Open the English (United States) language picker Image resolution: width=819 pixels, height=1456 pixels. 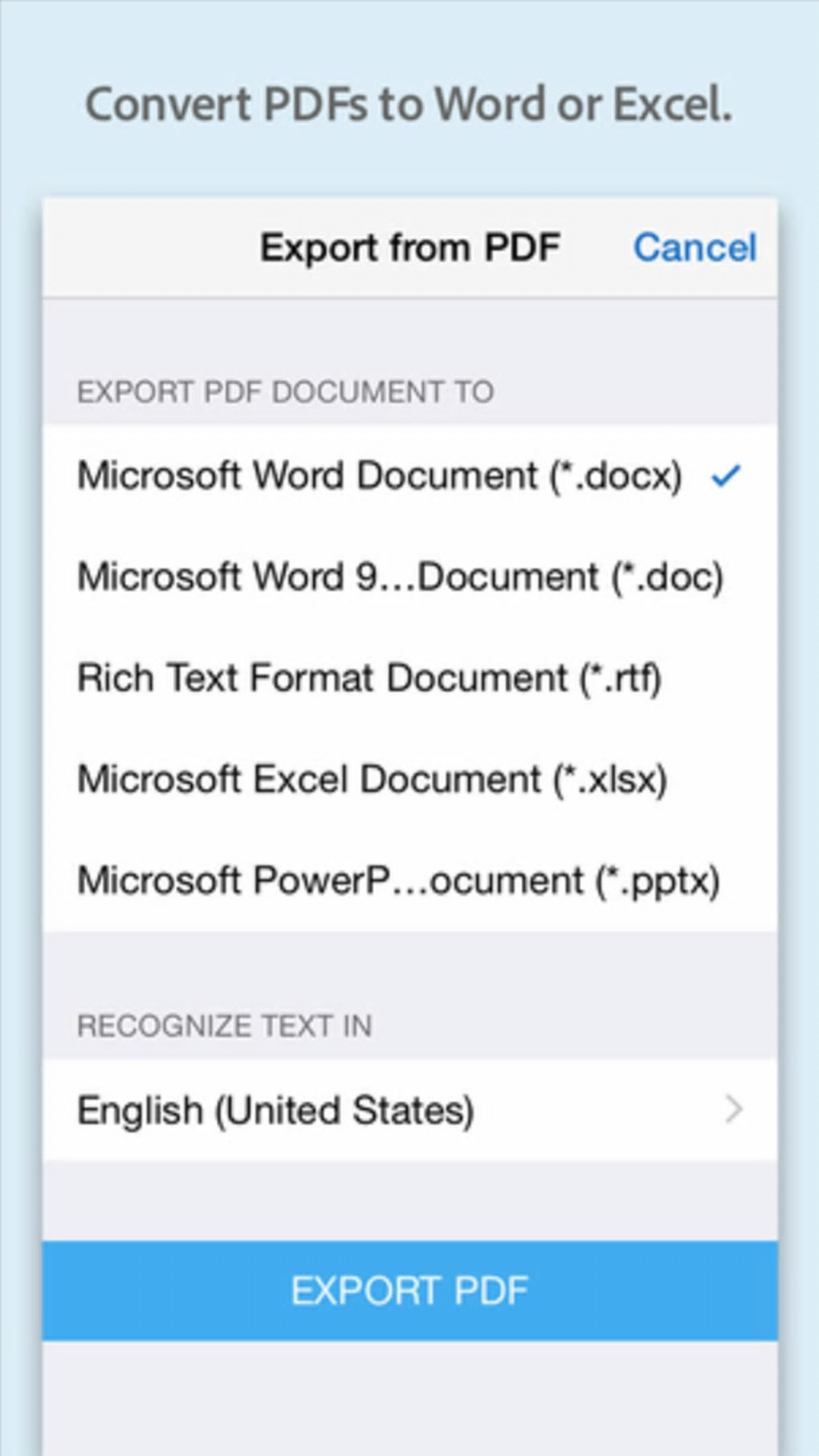pyautogui.click(x=410, y=1110)
